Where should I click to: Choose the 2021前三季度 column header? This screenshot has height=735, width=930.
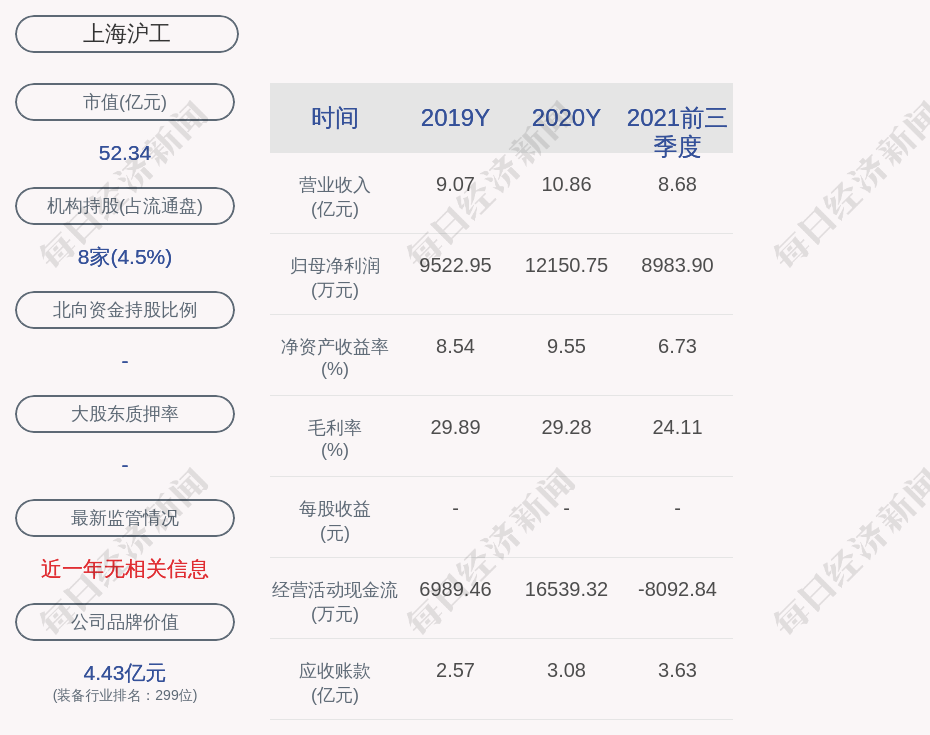677,131
